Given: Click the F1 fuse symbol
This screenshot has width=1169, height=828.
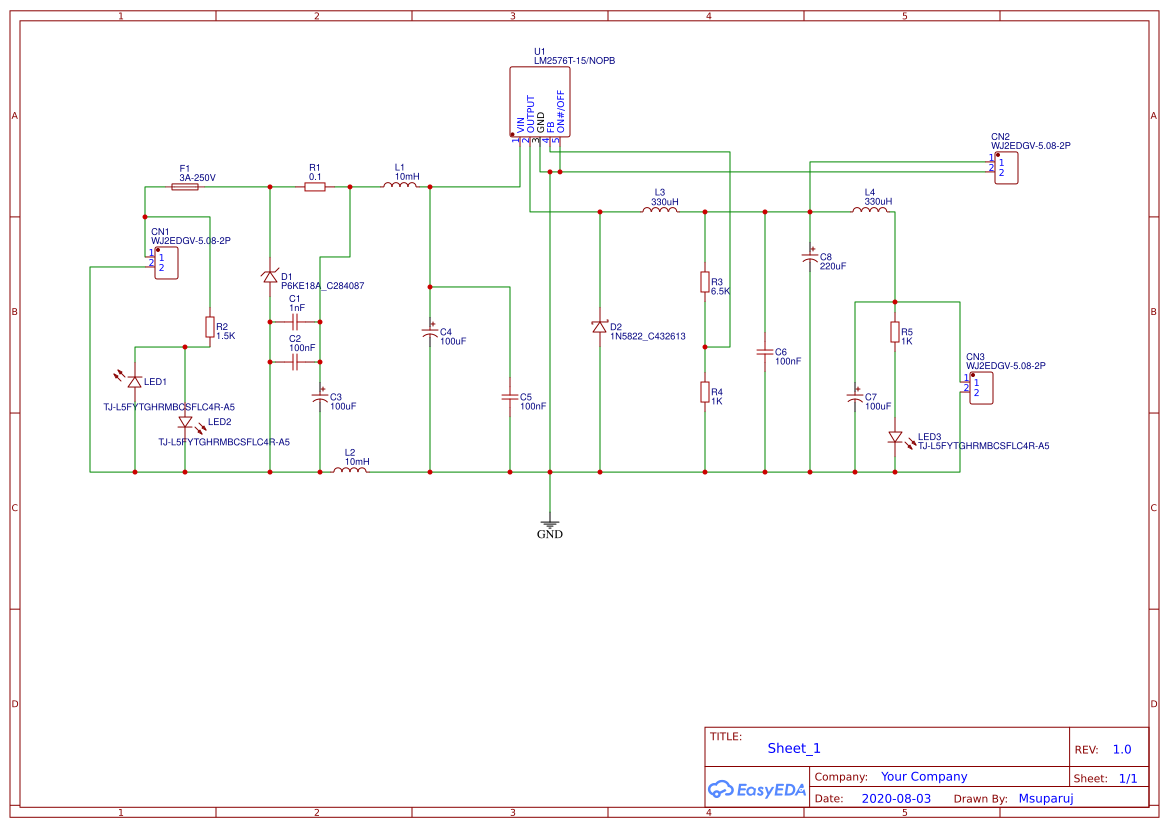Looking at the screenshot, I should pos(184,187).
